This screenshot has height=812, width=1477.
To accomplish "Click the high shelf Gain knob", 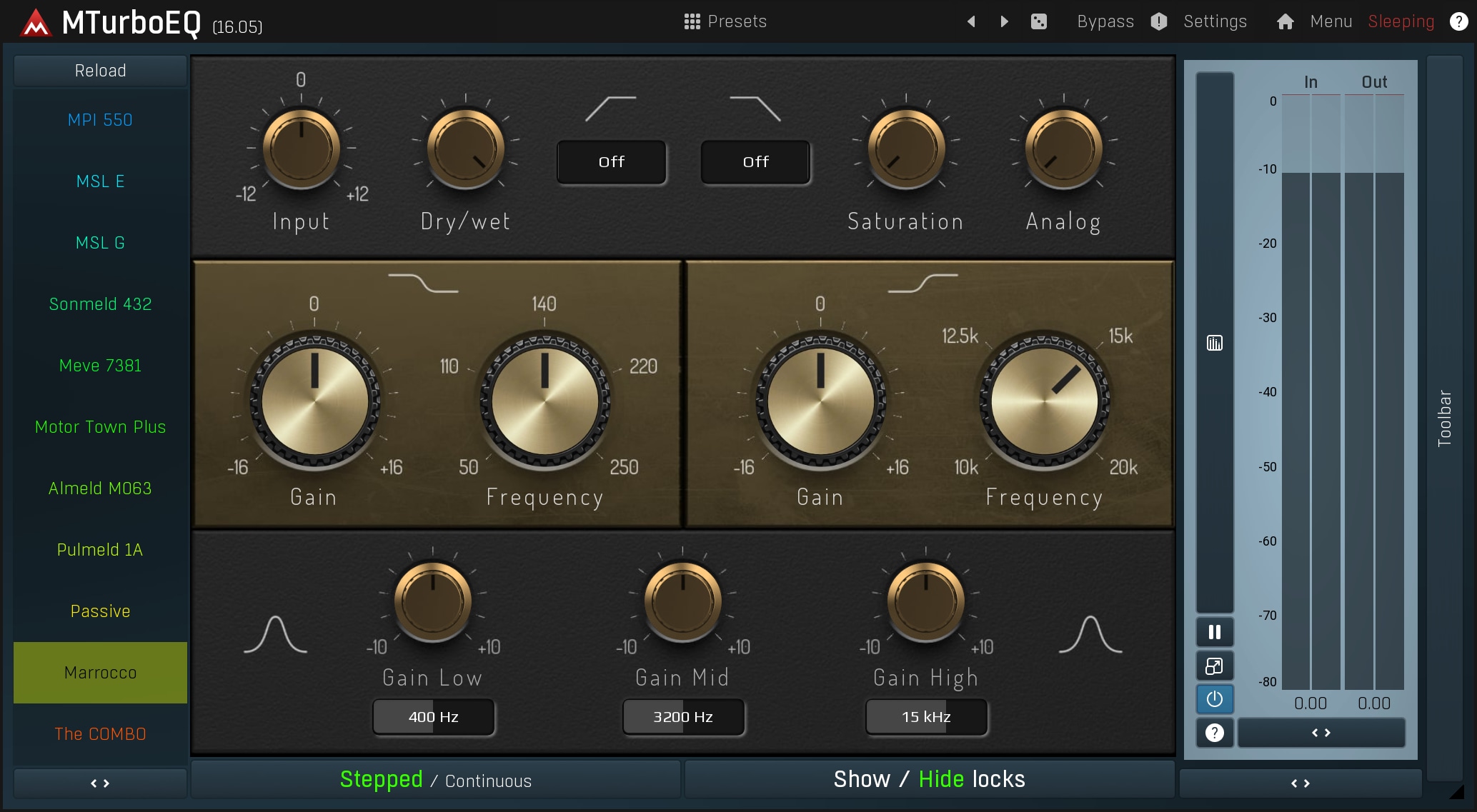I will [820, 400].
